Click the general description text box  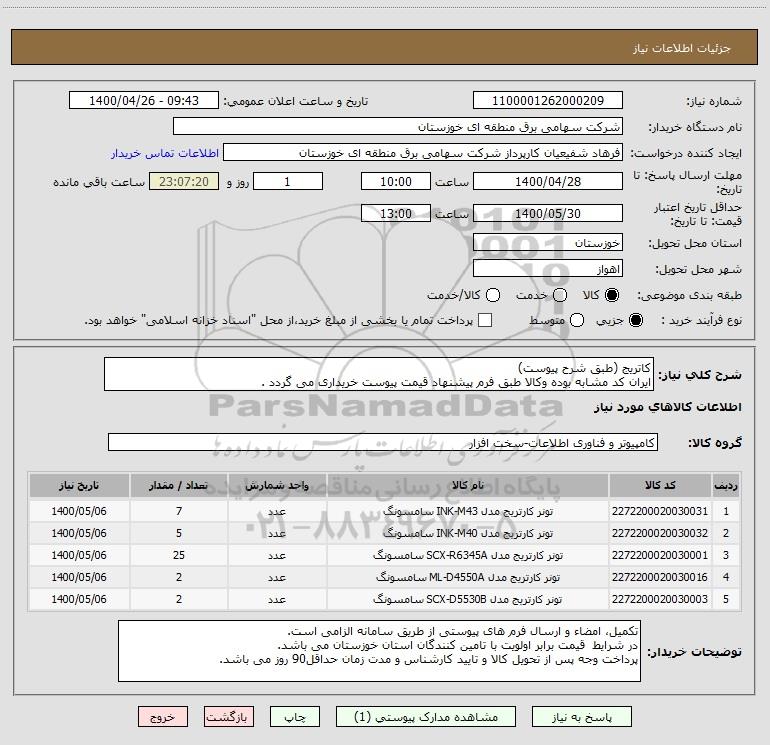[x=379, y=374]
